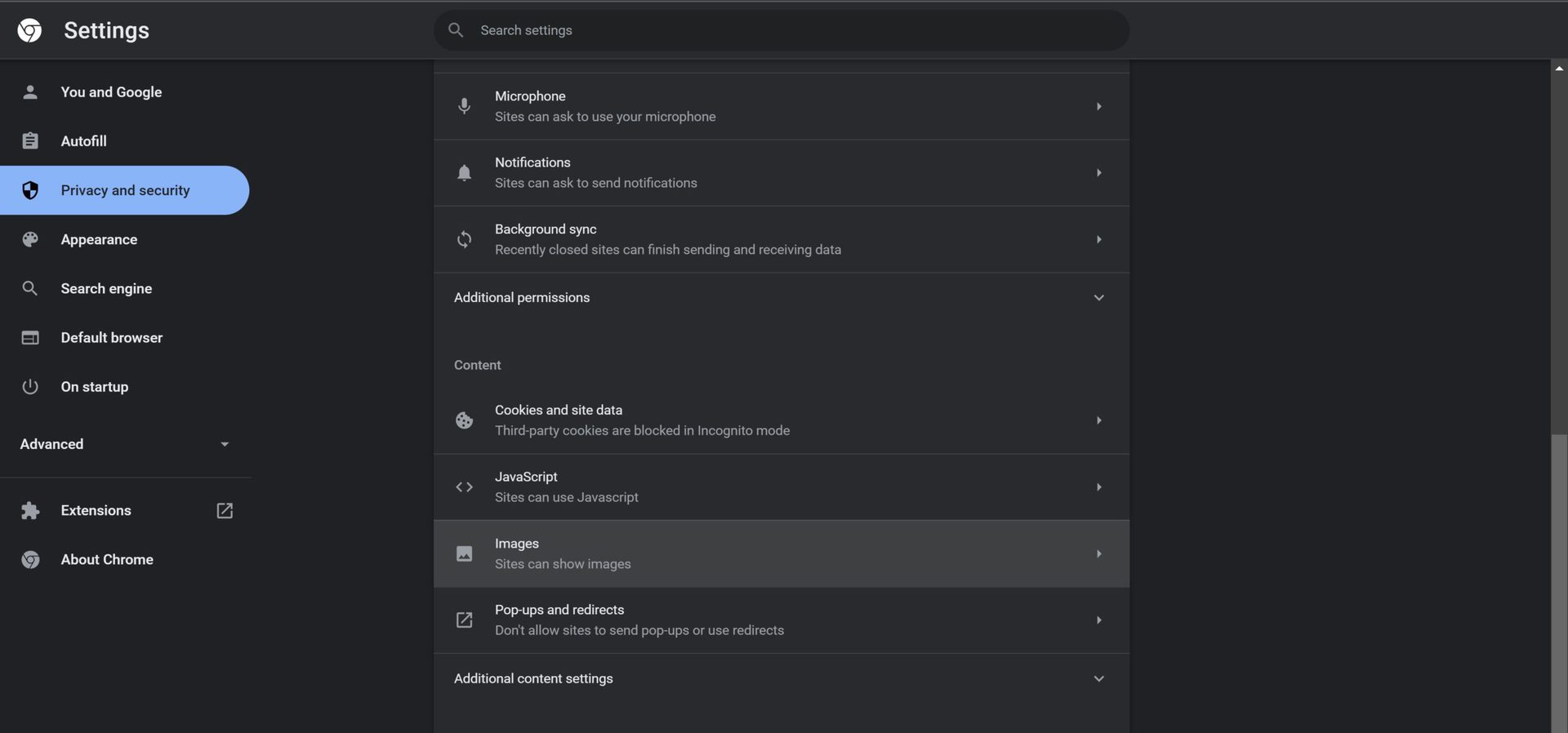Click the scroll up arrow of scrollbar

tap(1559, 69)
